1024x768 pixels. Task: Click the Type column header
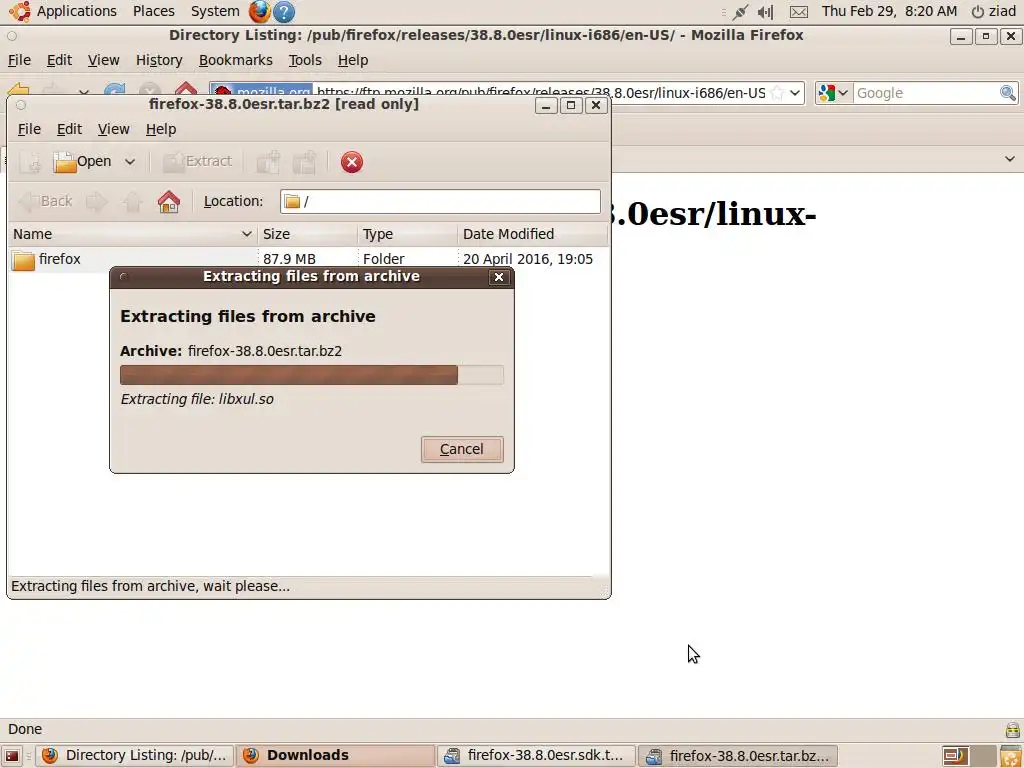pos(408,234)
